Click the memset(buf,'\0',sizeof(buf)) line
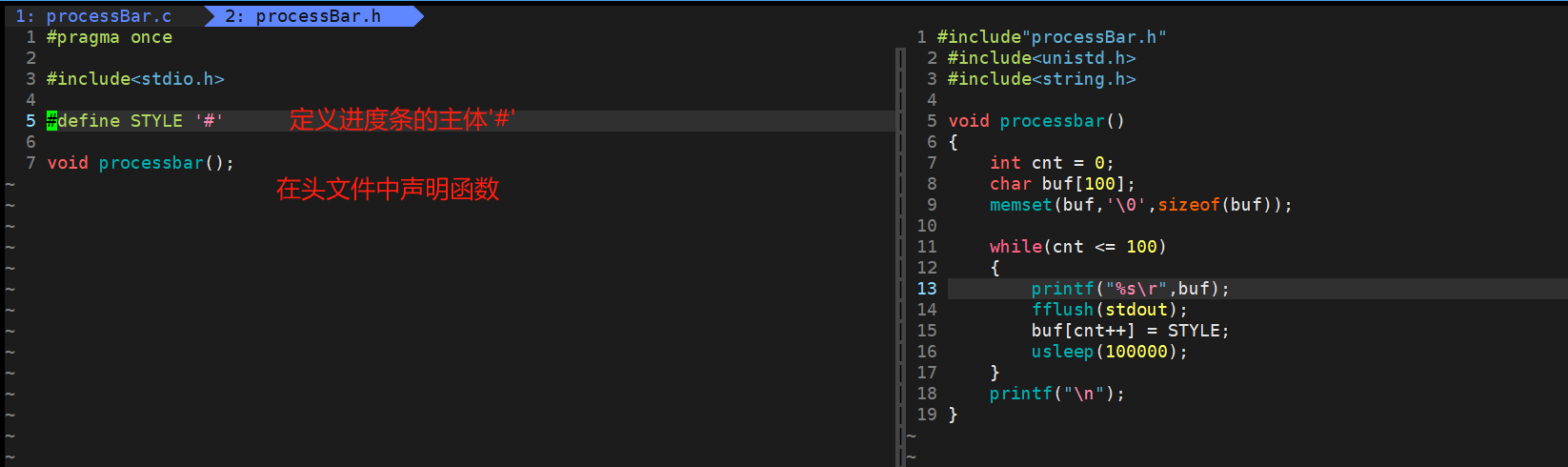1568x467 pixels. pyautogui.click(x=1141, y=205)
